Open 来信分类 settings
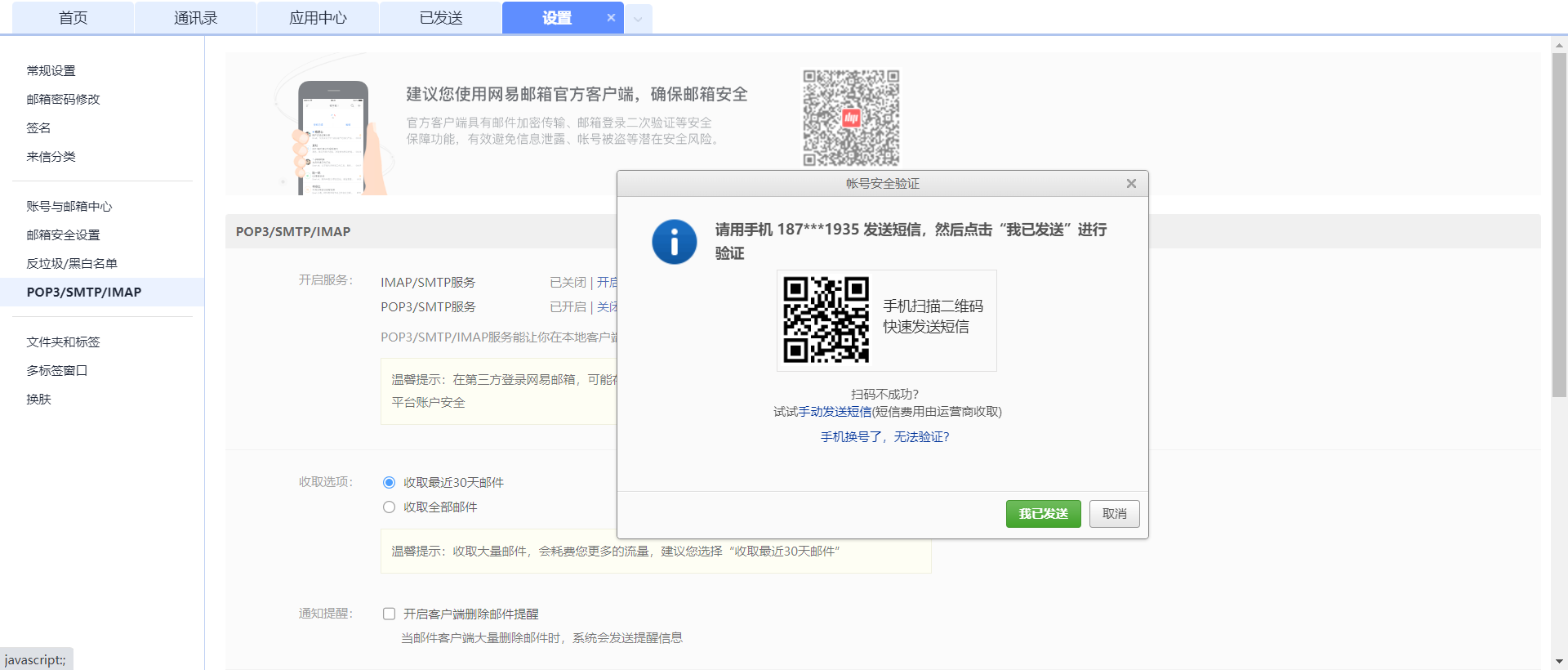This screenshot has width=1568, height=670. [x=51, y=156]
